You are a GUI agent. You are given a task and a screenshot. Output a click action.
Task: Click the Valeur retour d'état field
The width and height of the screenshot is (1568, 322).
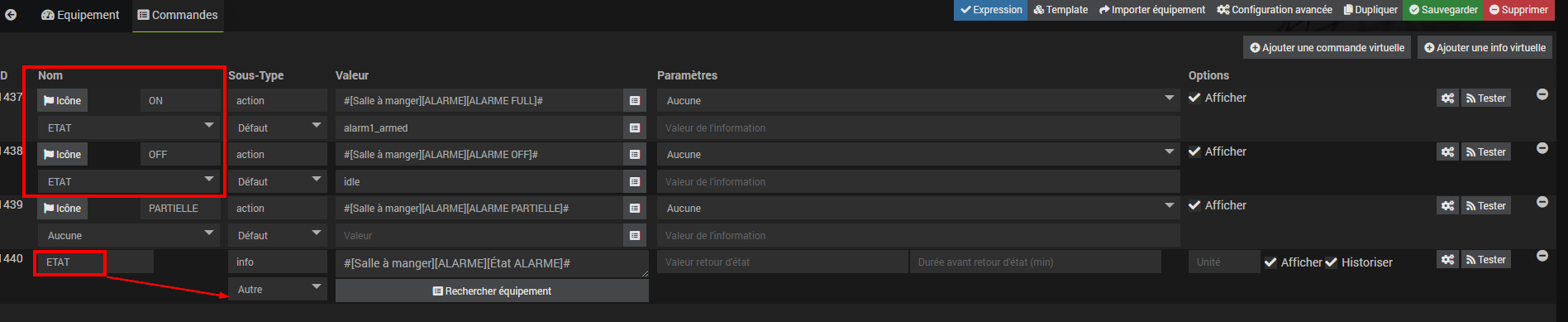pyautogui.click(x=783, y=262)
